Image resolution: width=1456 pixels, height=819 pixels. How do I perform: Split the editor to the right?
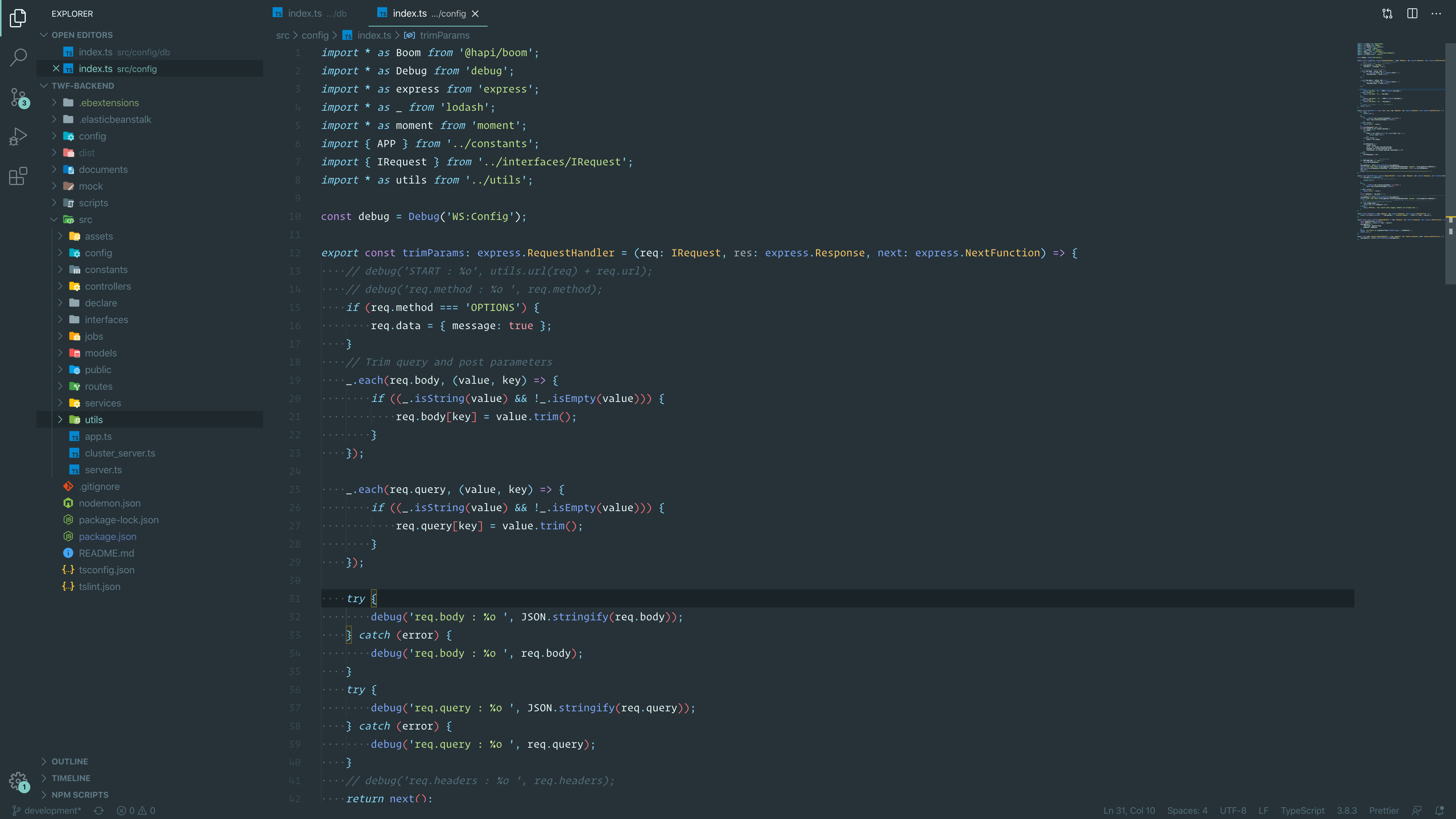click(x=1412, y=14)
